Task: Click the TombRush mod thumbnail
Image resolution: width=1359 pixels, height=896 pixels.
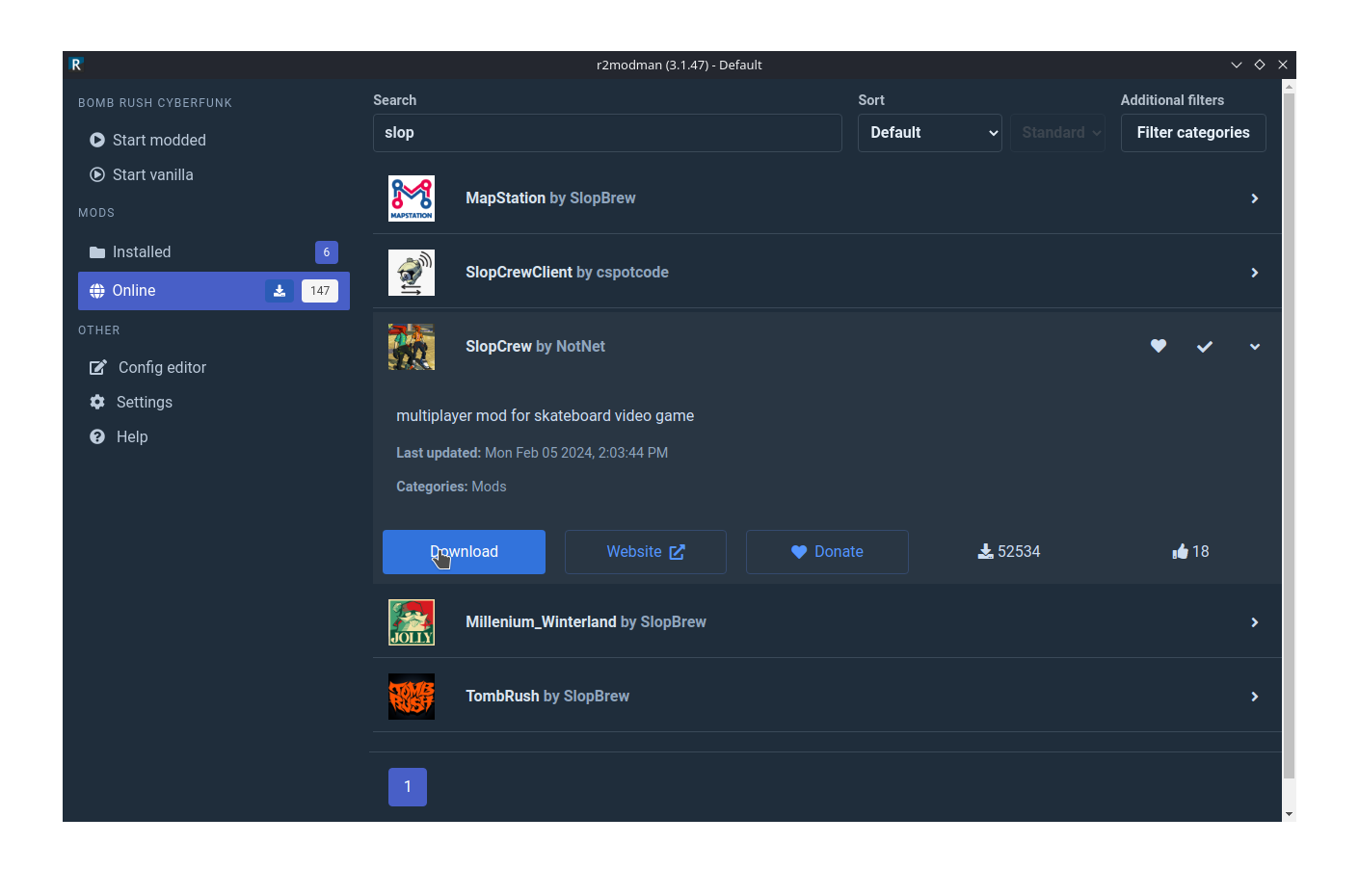Action: [412, 697]
